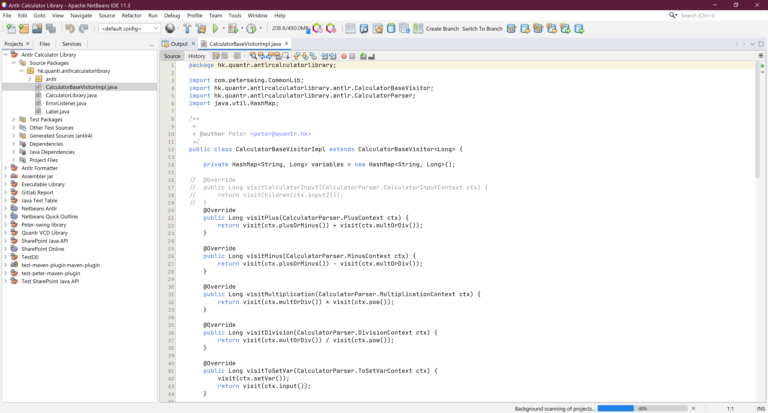Open the Profile Project dropdown arrow

[x=261, y=28]
